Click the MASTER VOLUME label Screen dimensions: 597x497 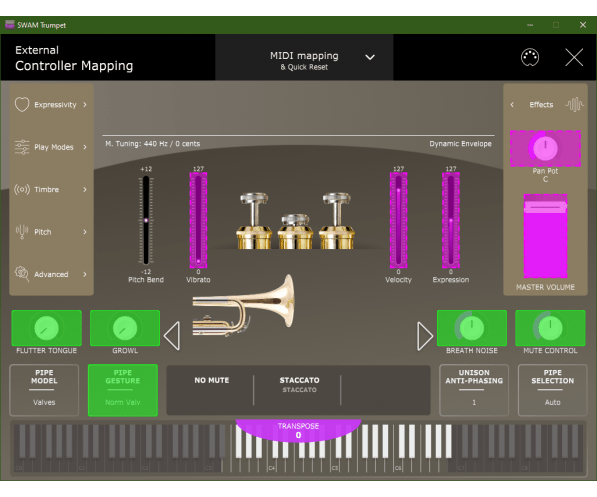tap(545, 287)
